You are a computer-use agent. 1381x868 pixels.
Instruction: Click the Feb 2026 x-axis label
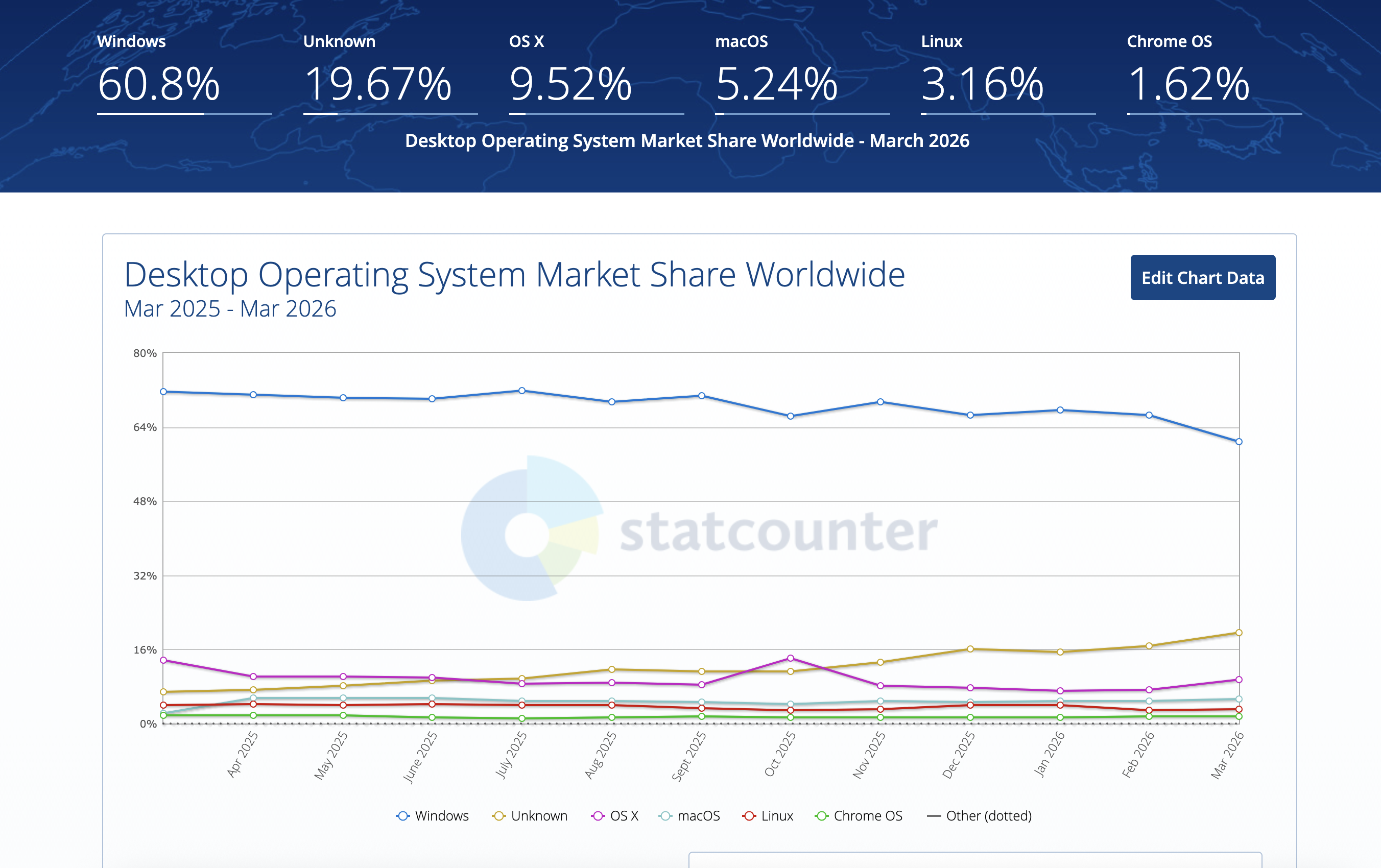pos(1138,755)
